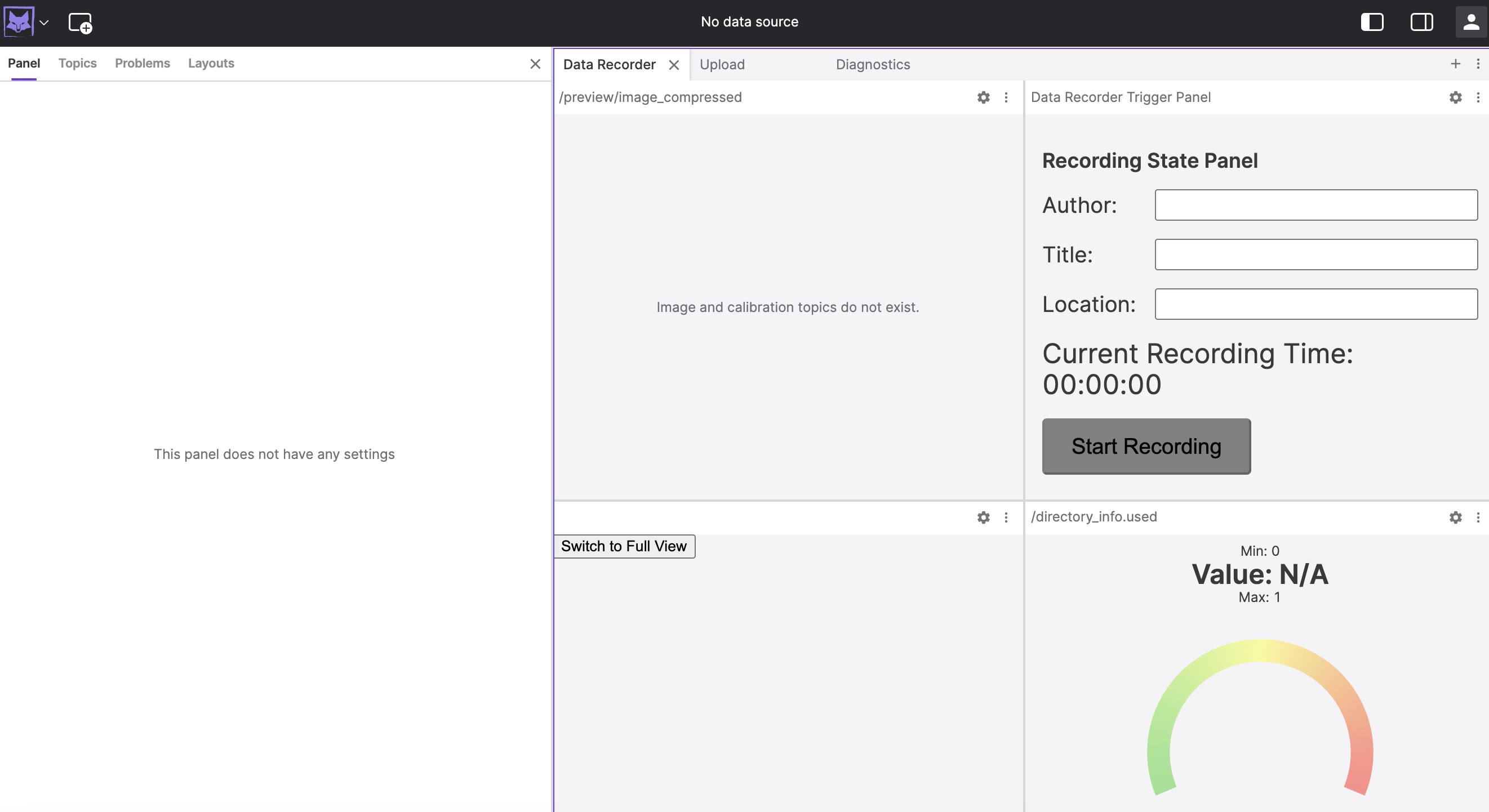Toggle the left sidebar
The width and height of the screenshot is (1489, 812).
[1372, 23]
